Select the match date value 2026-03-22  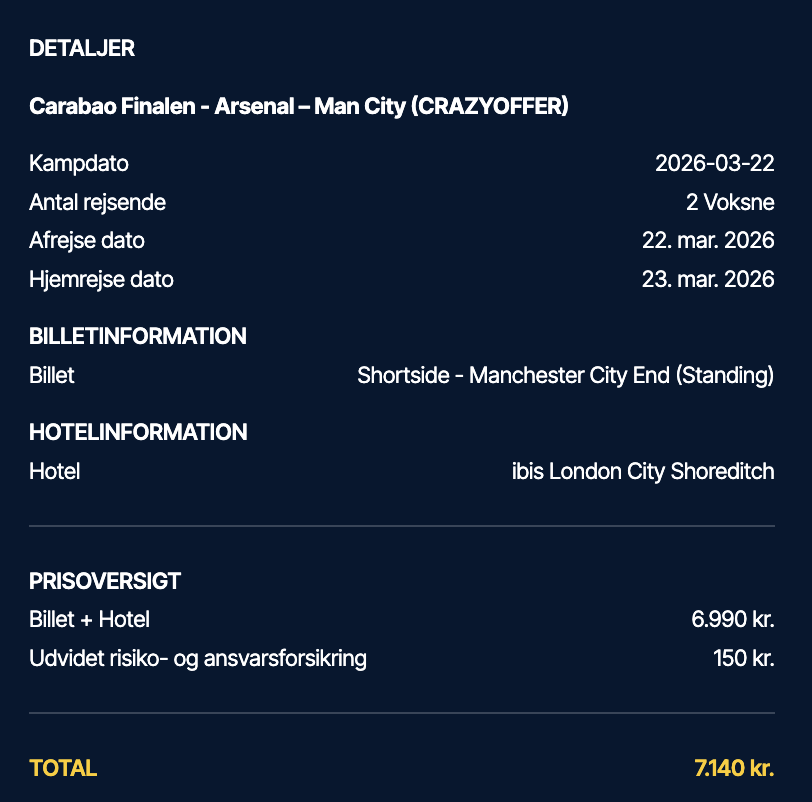(x=714, y=163)
